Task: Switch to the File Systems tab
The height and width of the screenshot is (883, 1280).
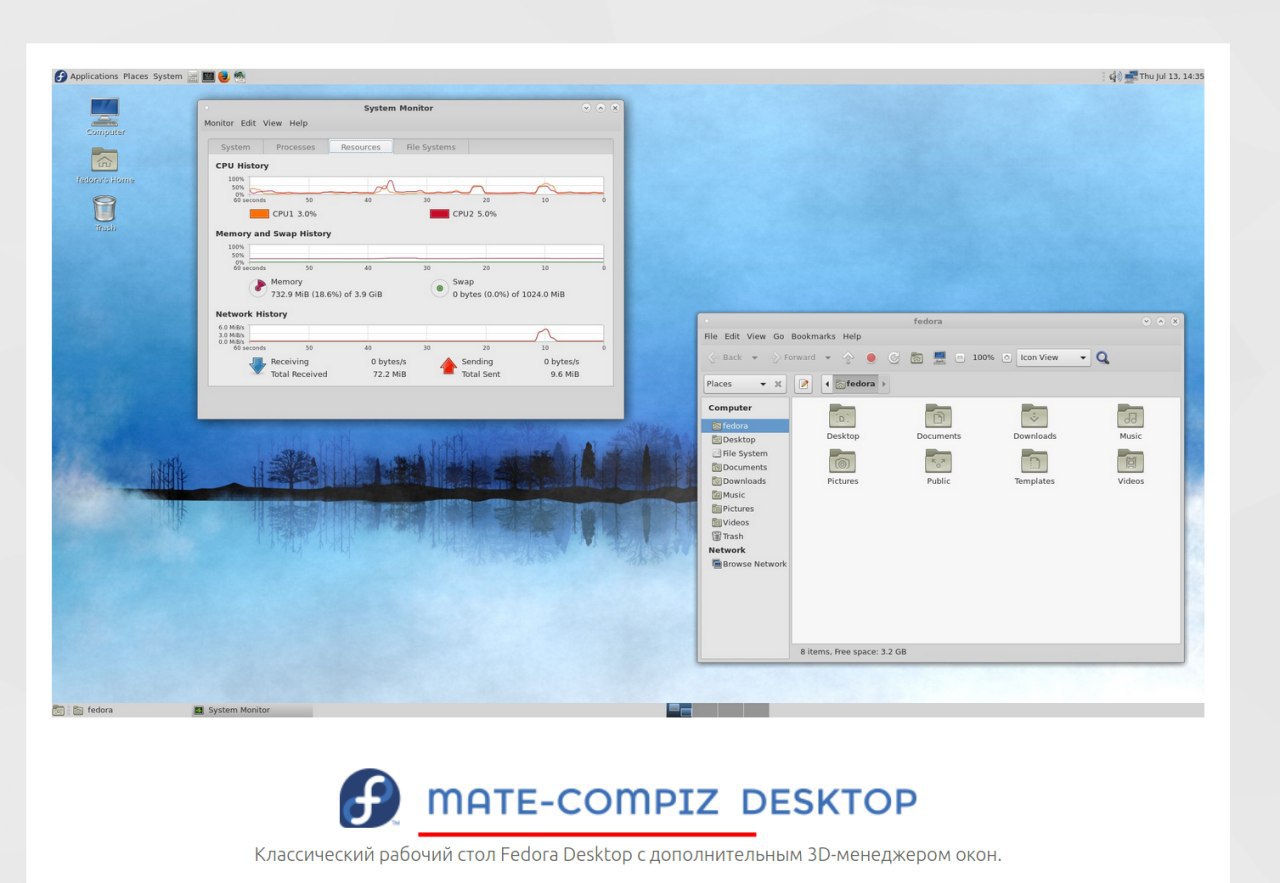Action: coord(431,147)
